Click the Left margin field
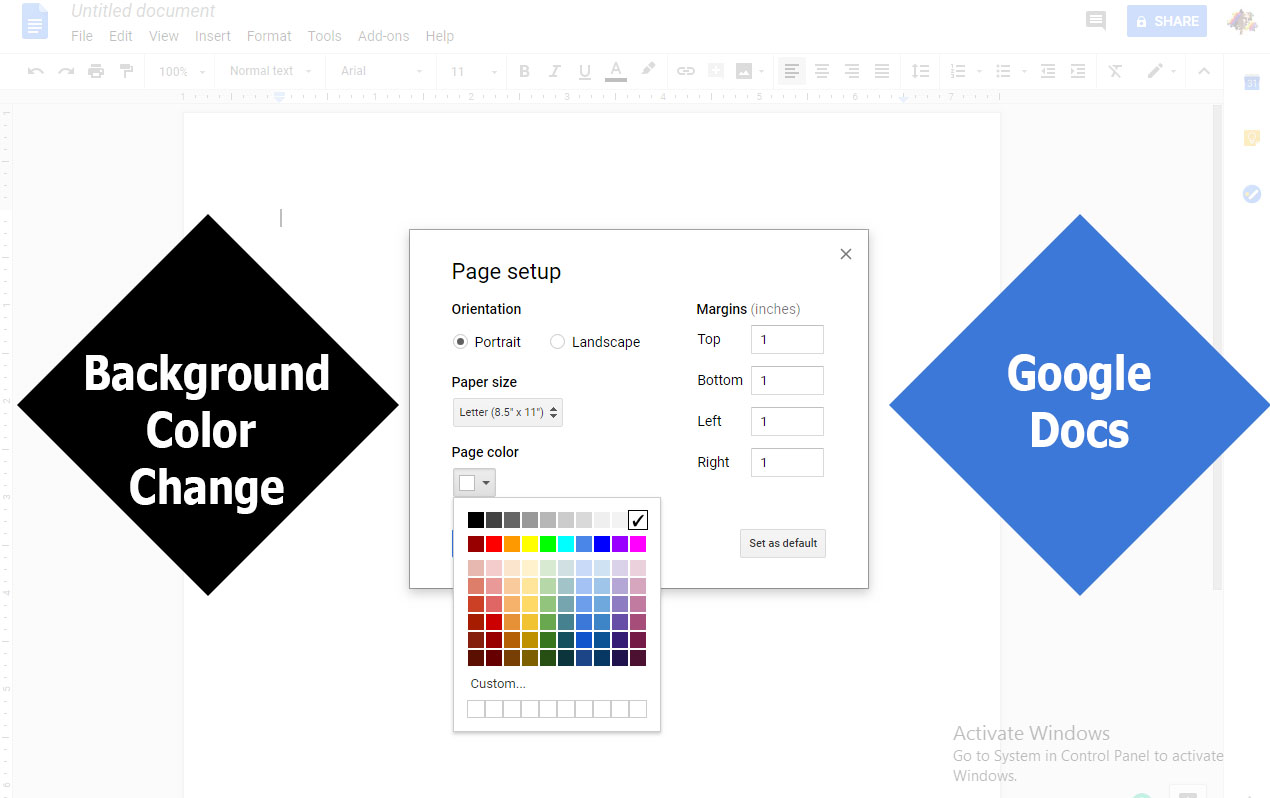This screenshot has height=798, width=1270. point(787,421)
